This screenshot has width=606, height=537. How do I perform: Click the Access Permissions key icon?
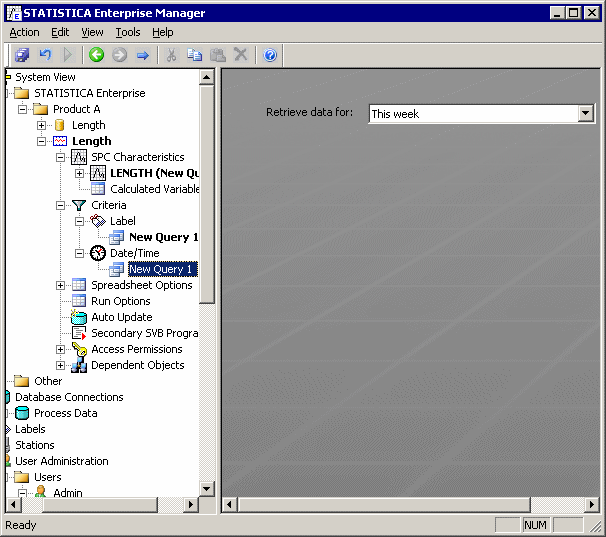(x=79, y=349)
